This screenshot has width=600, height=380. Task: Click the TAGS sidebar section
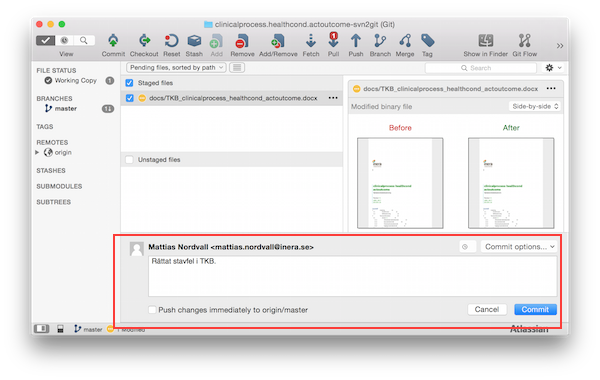point(45,127)
